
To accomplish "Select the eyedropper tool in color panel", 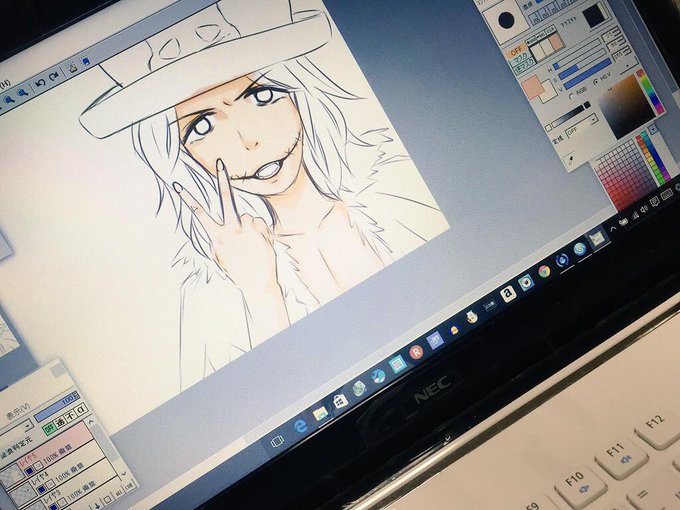I will tap(573, 159).
